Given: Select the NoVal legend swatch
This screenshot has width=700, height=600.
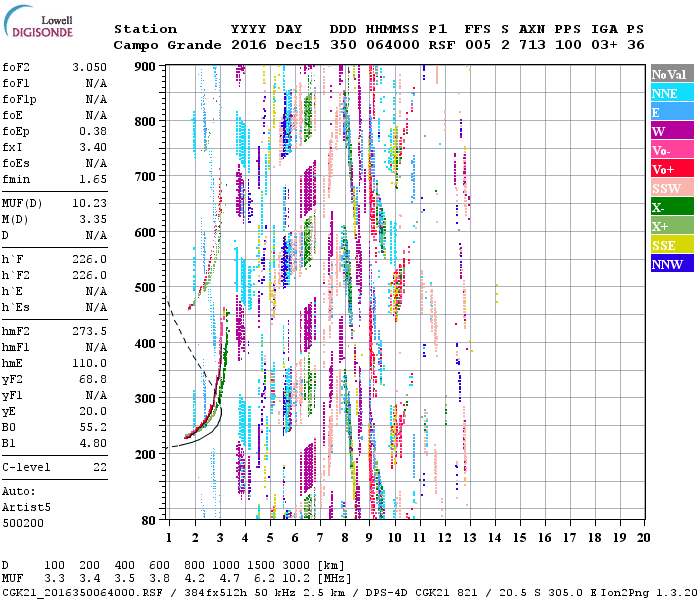Looking at the screenshot, I should (x=672, y=74).
